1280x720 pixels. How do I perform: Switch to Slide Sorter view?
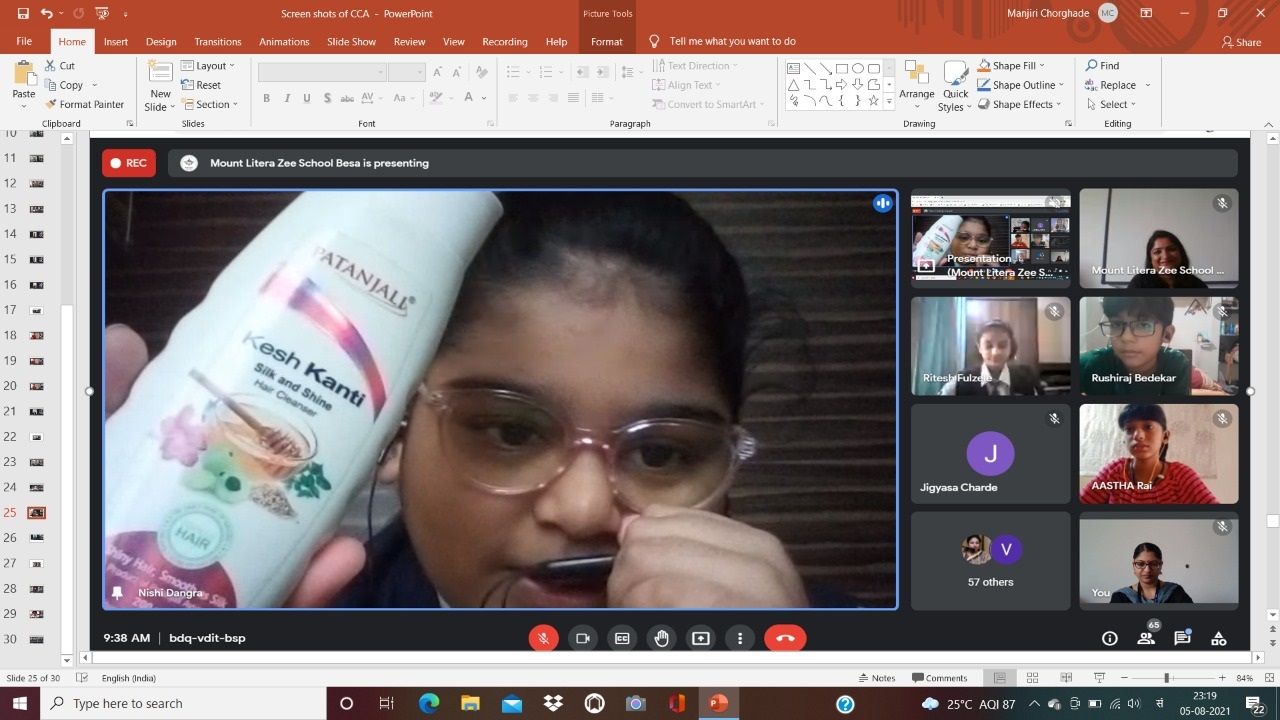tap(1032, 678)
